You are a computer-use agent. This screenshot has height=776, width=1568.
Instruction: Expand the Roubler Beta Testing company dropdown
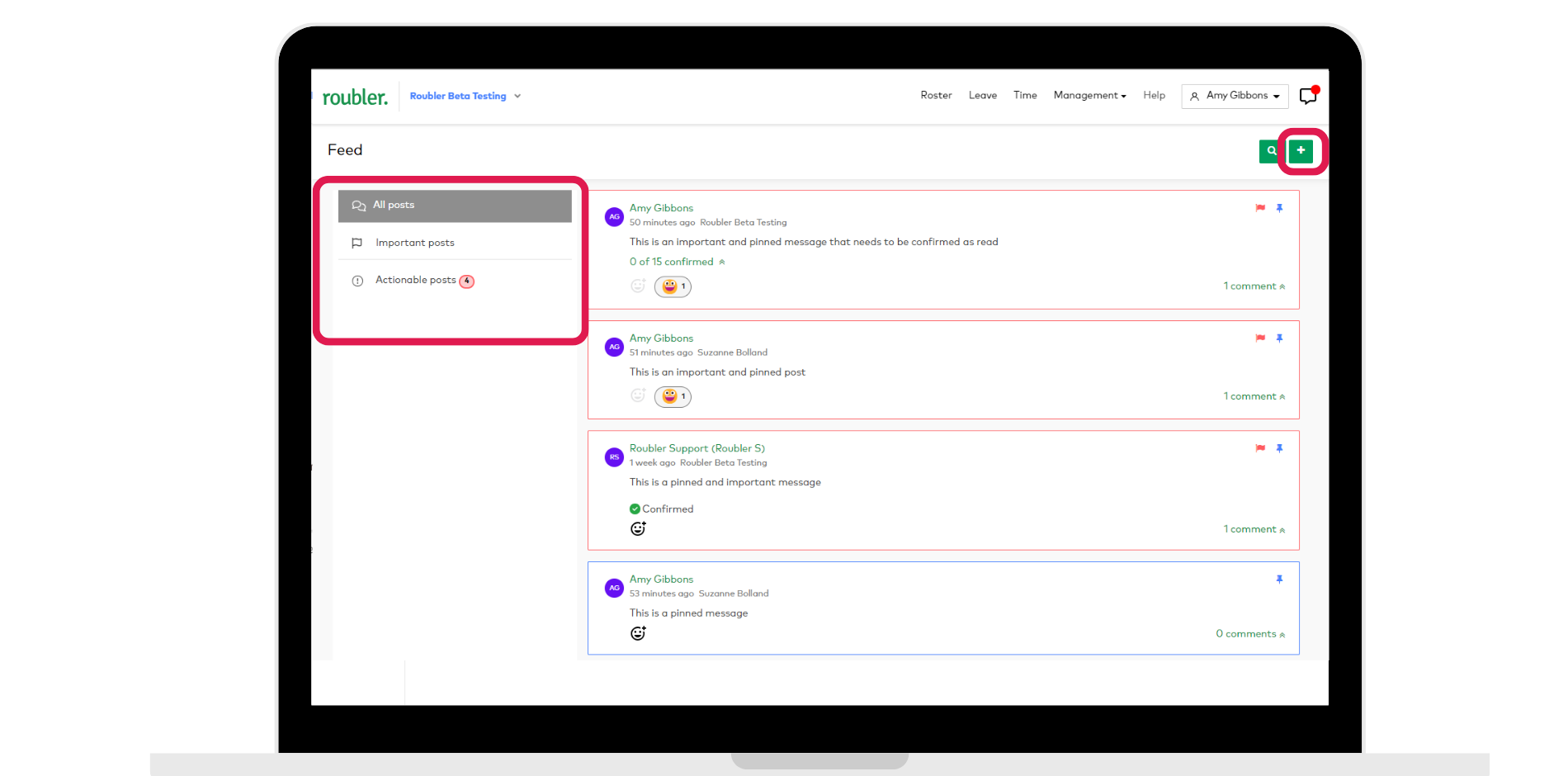(x=465, y=96)
